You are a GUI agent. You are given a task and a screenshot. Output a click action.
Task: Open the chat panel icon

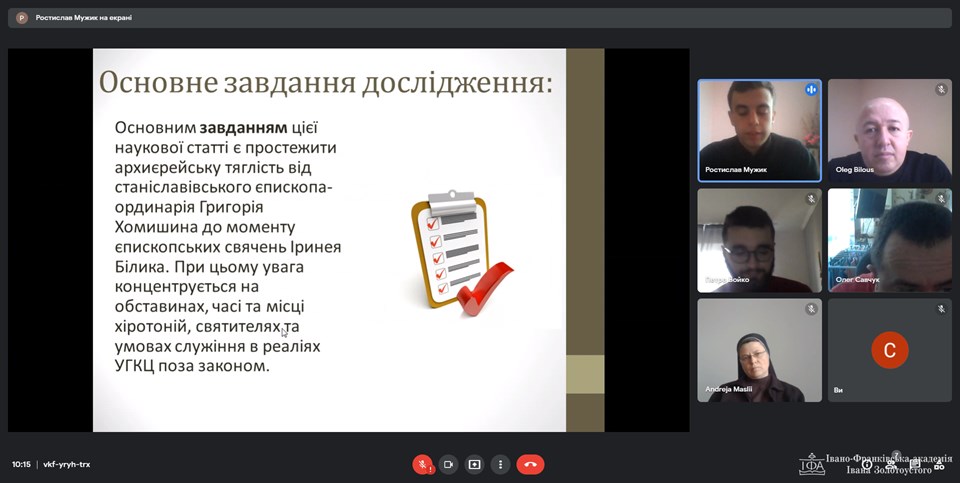click(x=914, y=464)
